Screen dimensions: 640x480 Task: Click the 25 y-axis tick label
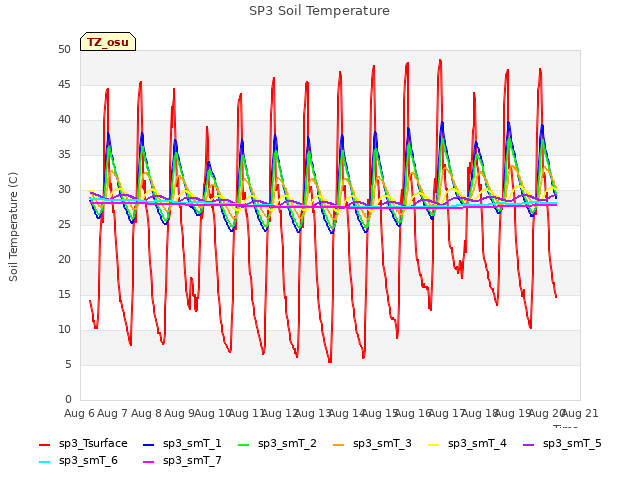click(x=64, y=224)
